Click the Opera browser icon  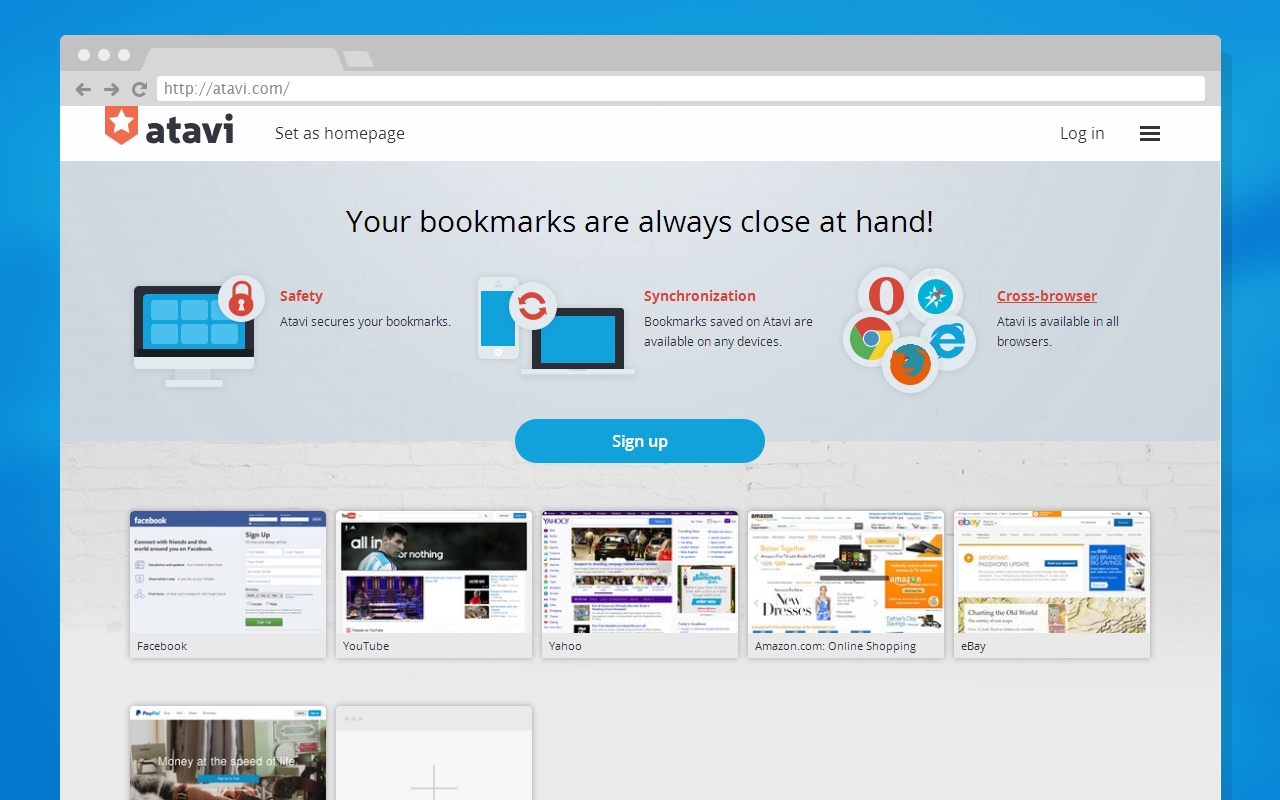click(x=886, y=295)
